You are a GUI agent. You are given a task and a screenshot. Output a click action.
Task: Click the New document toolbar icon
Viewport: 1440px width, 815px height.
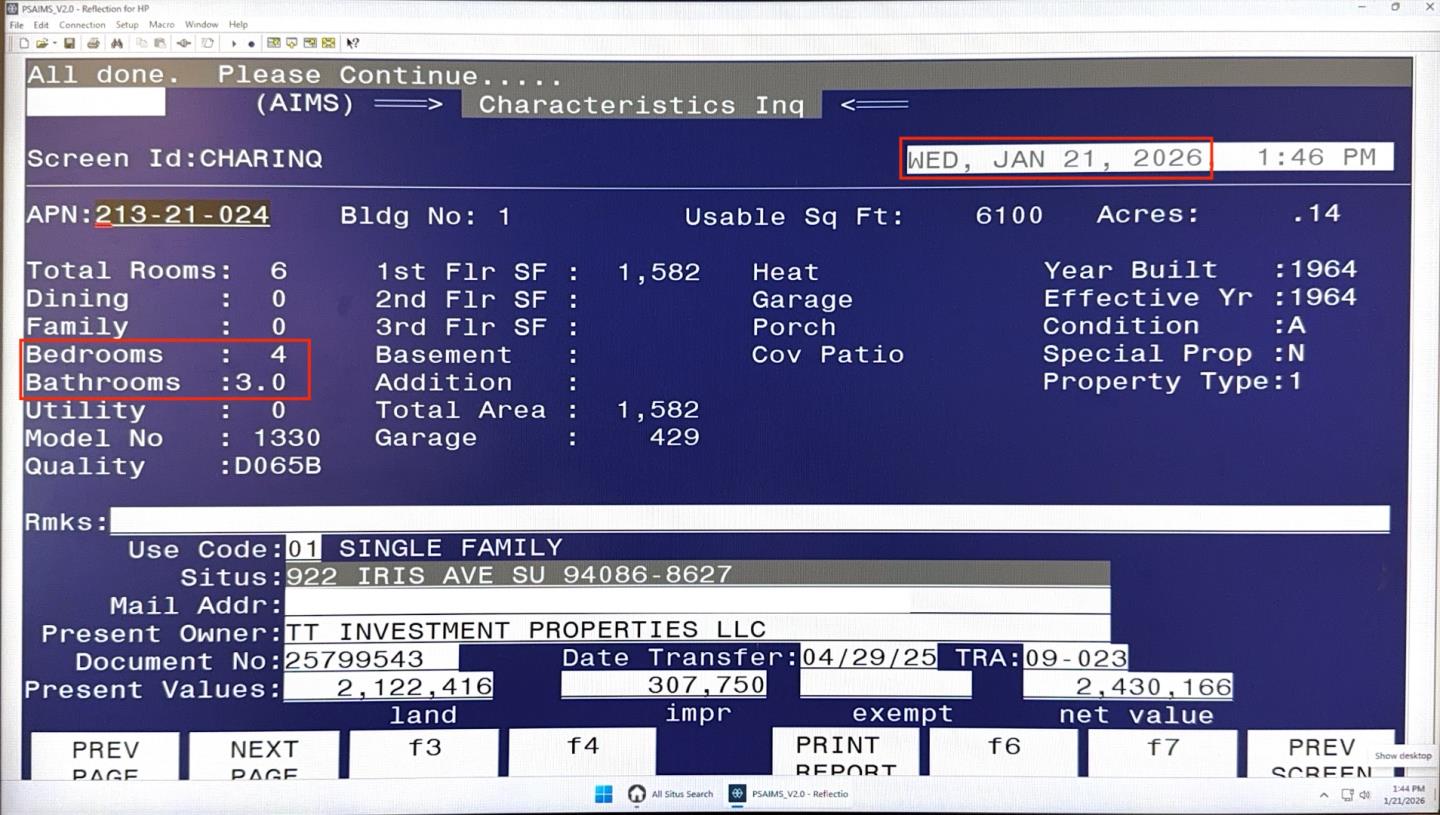pos(24,44)
